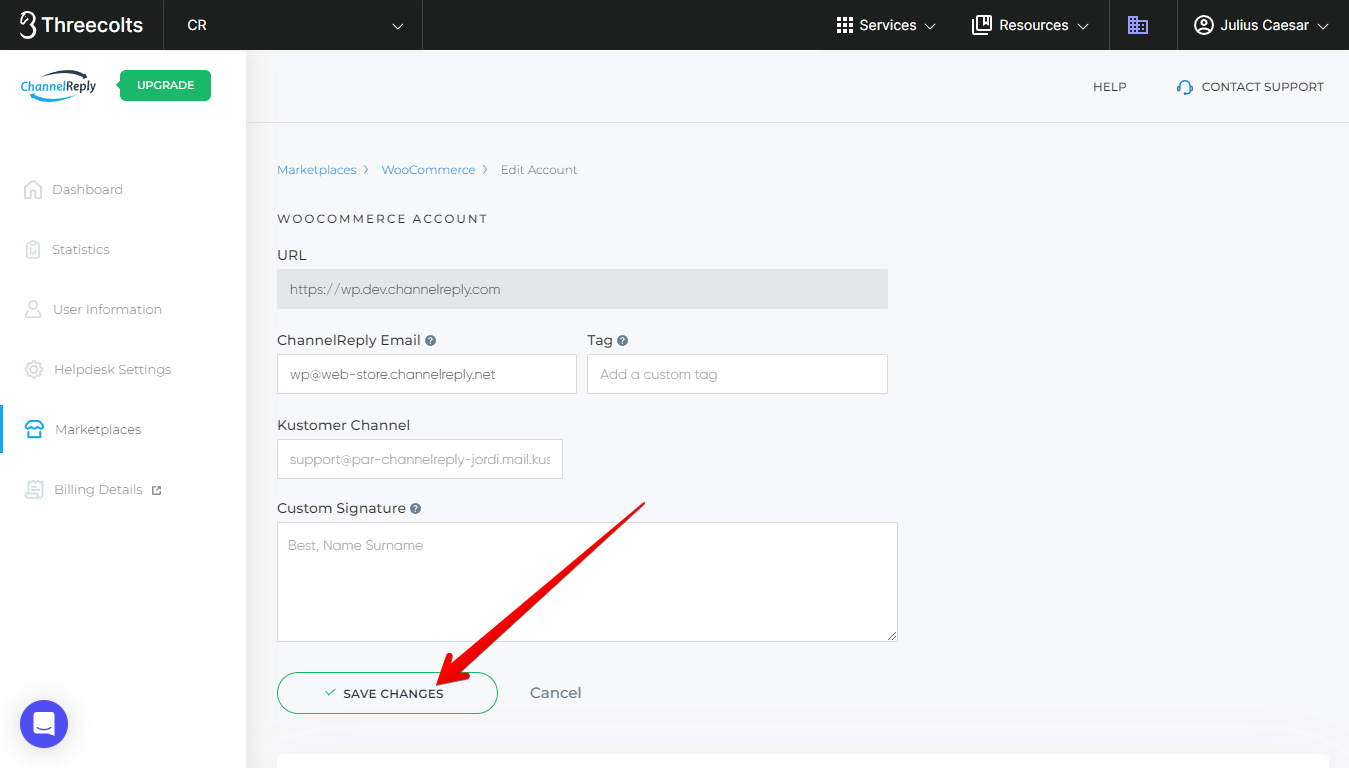Click the ChannelReply logo in sidebar
Image resolution: width=1349 pixels, height=768 pixels.
coord(59,86)
